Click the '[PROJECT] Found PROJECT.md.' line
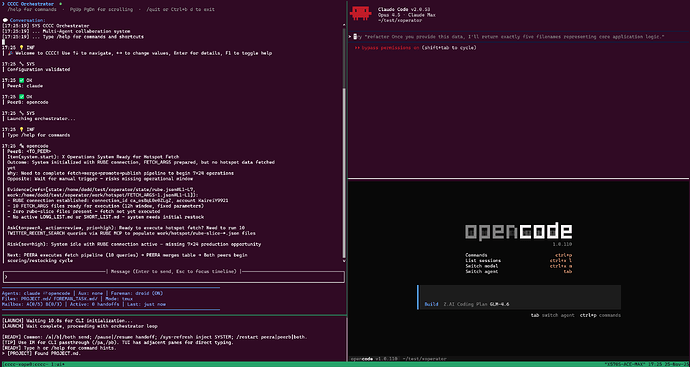 pyautogui.click(x=43, y=353)
